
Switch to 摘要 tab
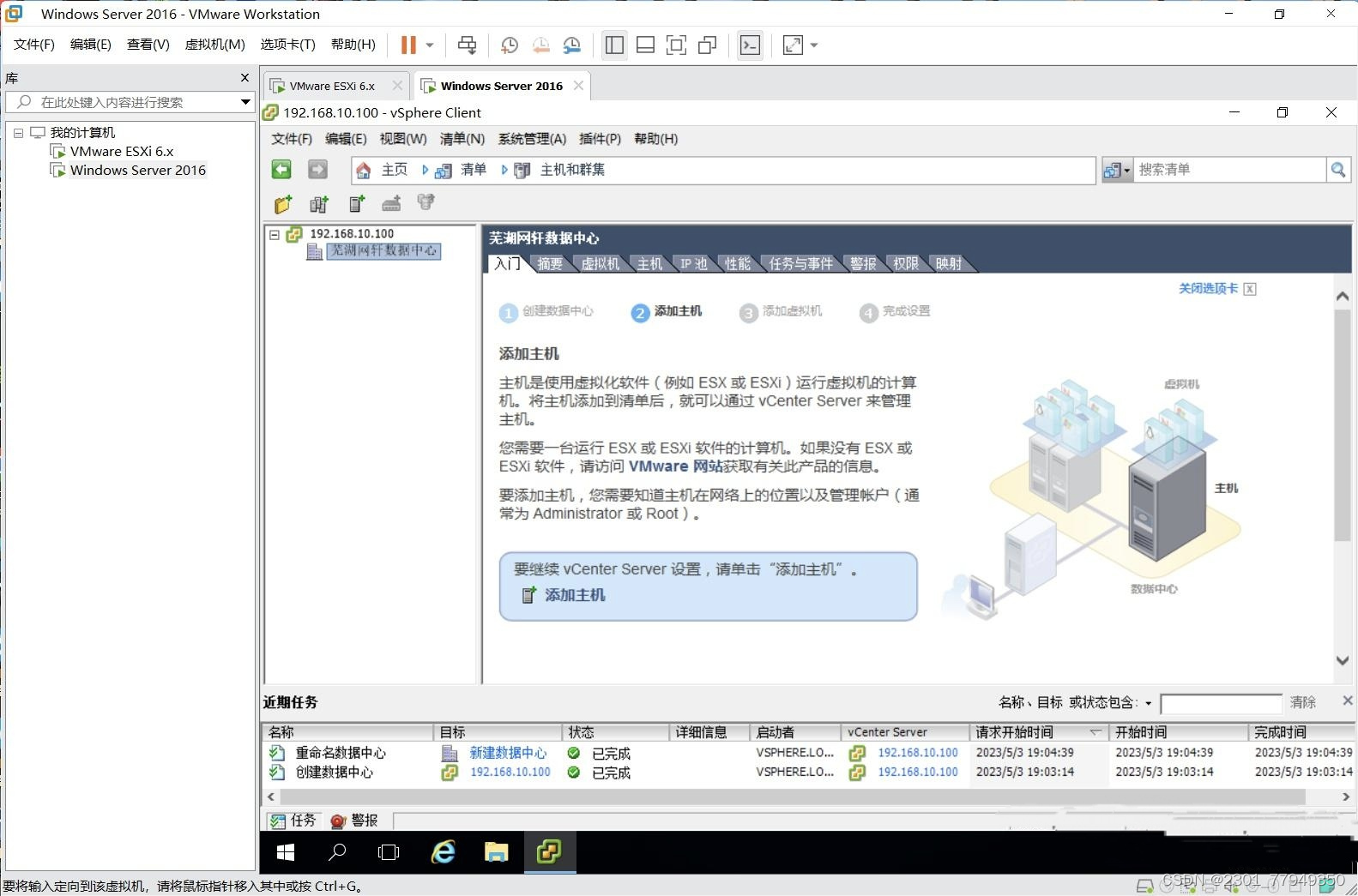(x=550, y=263)
